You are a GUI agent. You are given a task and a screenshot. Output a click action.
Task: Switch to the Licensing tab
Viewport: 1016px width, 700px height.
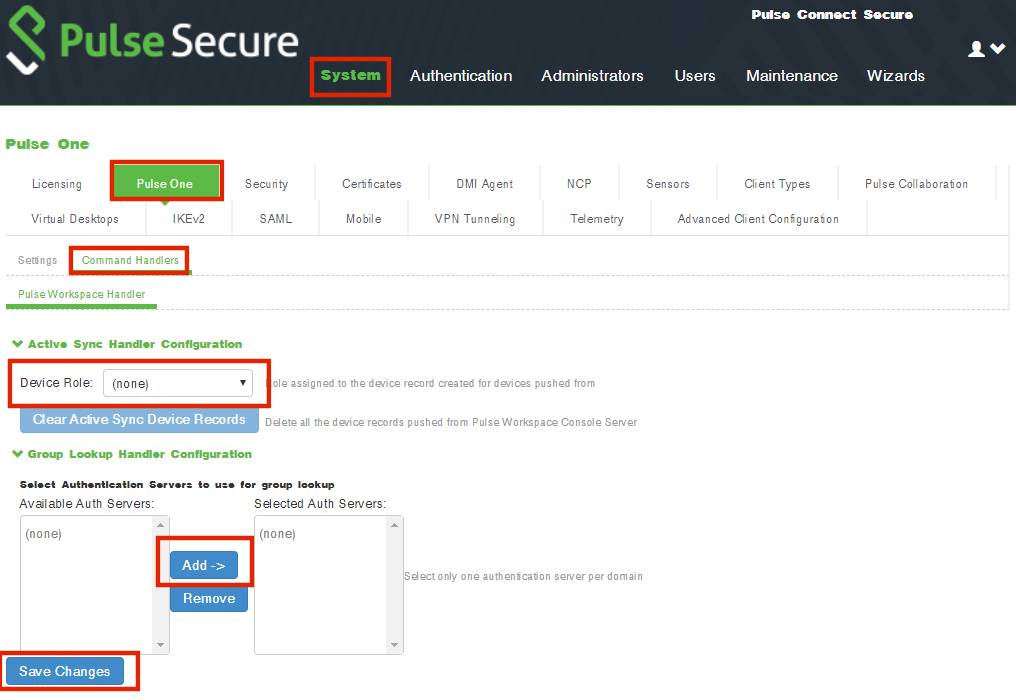pos(57,184)
